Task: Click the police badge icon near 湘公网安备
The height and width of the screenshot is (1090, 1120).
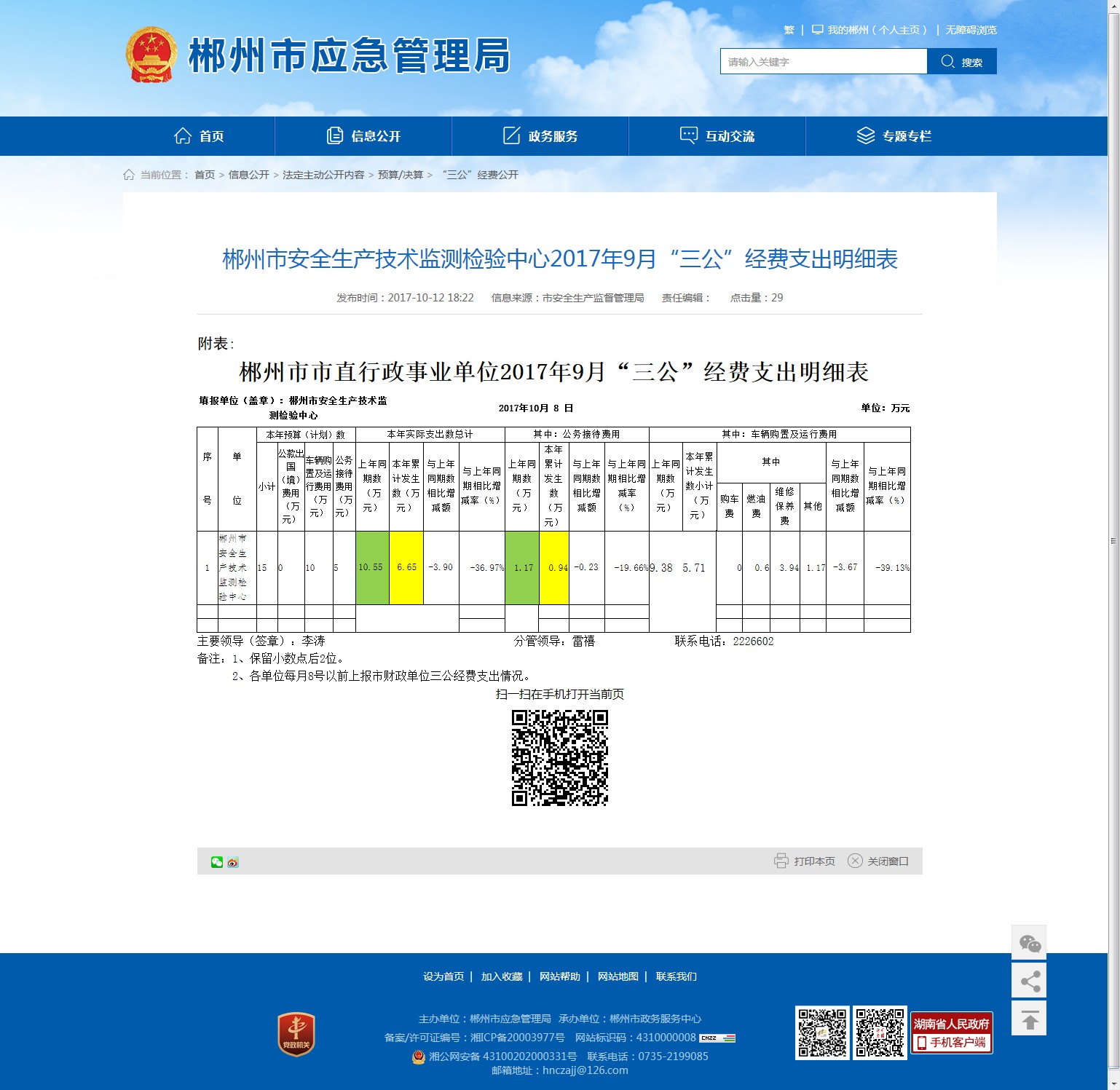Action: [419, 1057]
